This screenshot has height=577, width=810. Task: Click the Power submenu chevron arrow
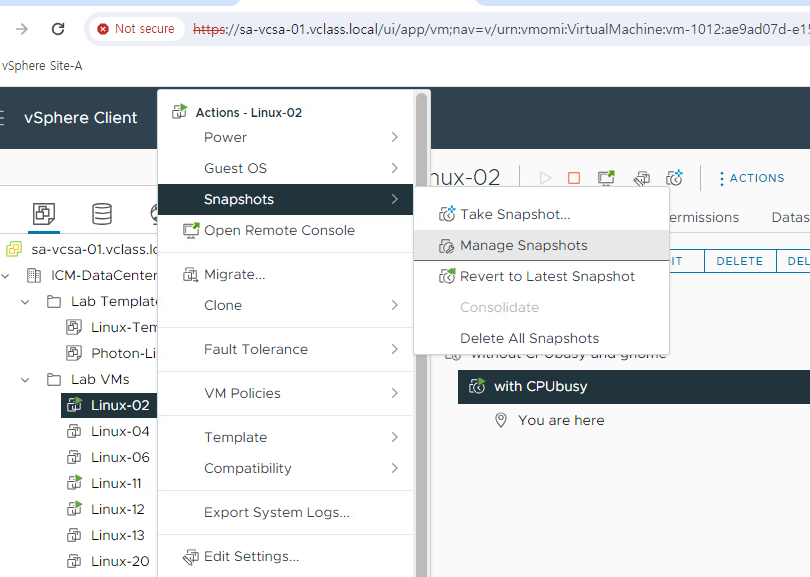[395, 137]
